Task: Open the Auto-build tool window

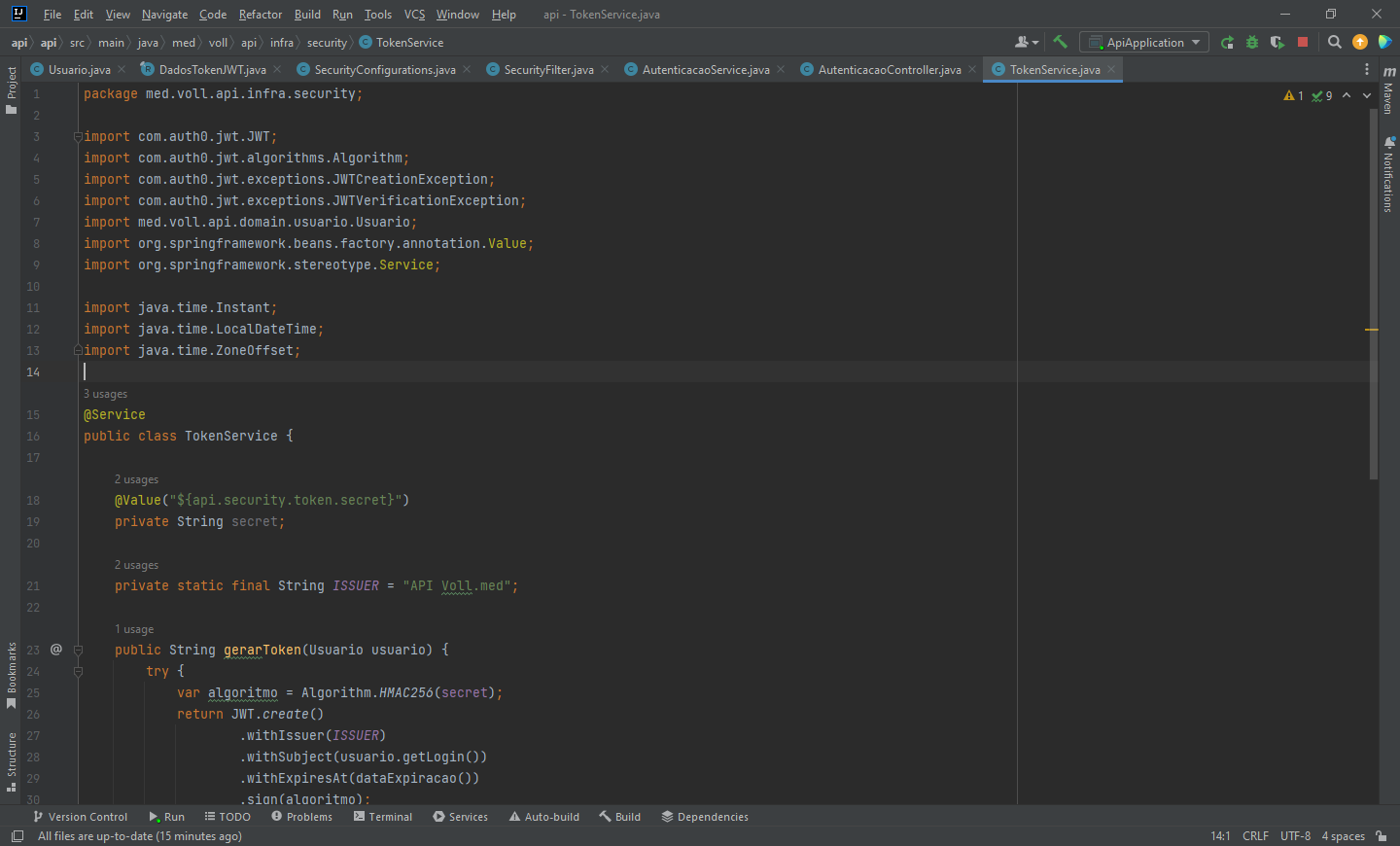Action: pos(544,817)
